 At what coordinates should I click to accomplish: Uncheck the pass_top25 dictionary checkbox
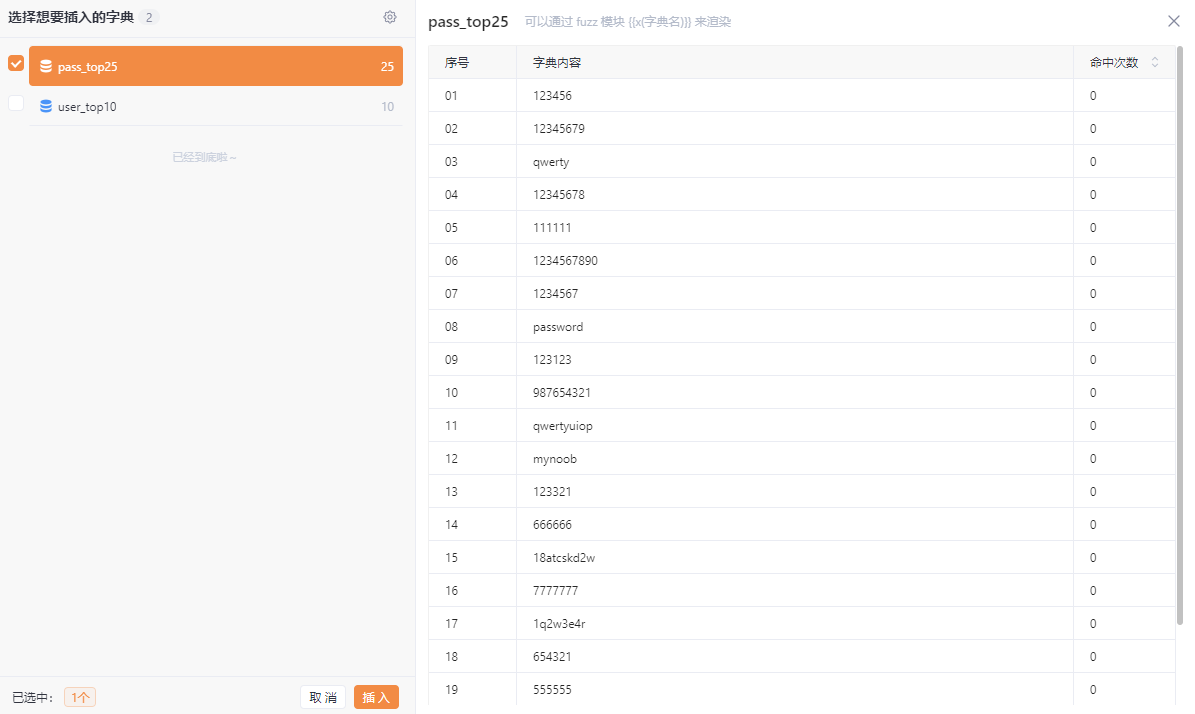tap(16, 63)
